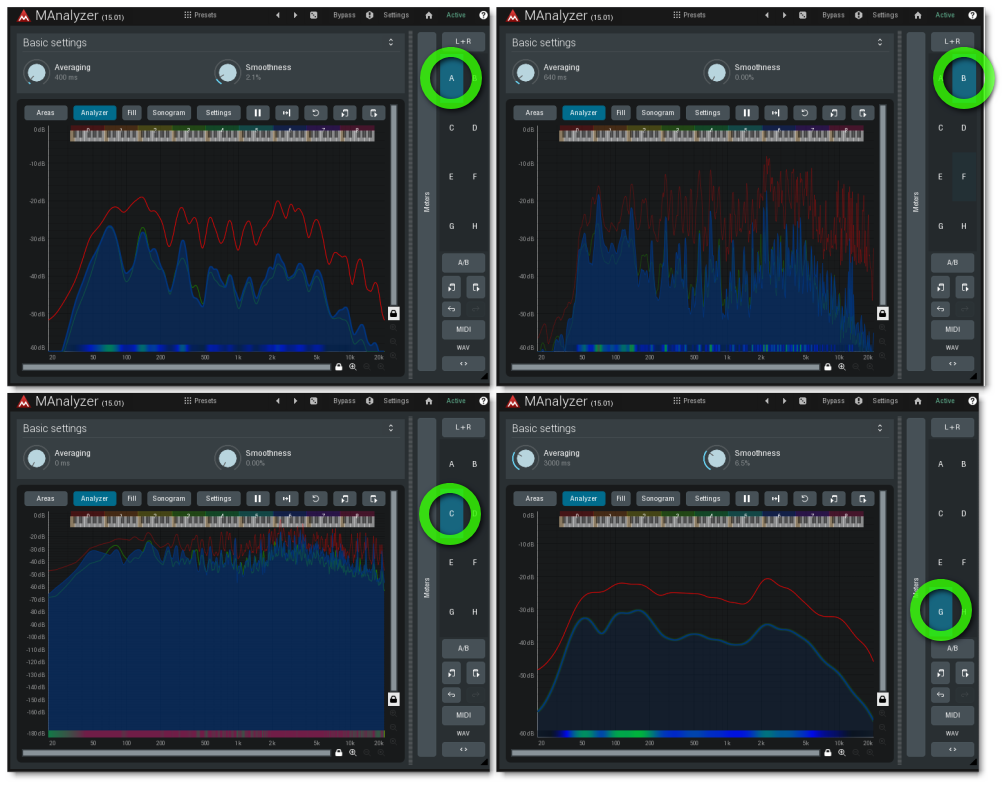Click the paste preset icon under A/B, top-left window

pyautogui.click(x=475, y=287)
